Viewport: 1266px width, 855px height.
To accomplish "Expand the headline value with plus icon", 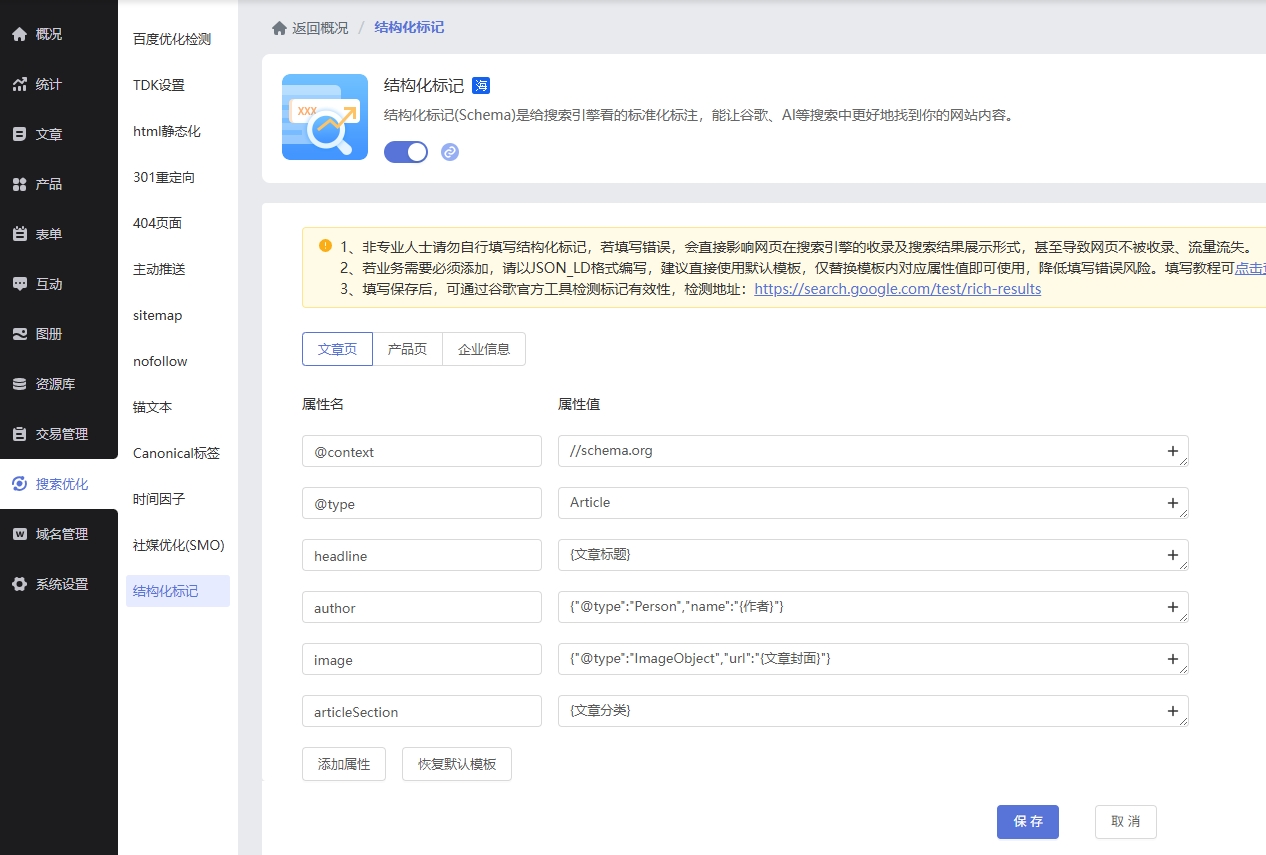I will click(1172, 555).
